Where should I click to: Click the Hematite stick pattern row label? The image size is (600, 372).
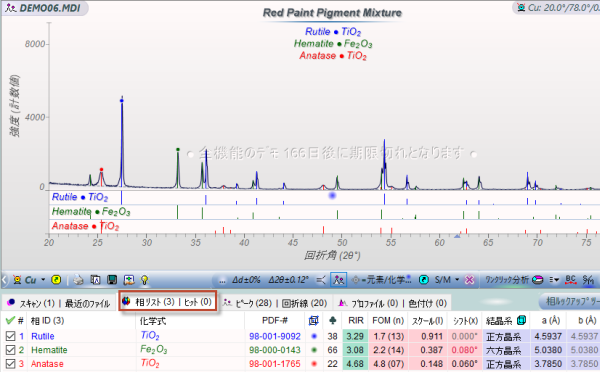point(91,212)
